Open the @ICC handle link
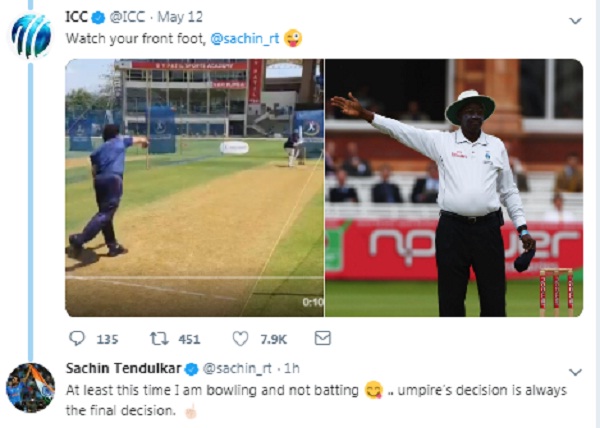This screenshot has height=428, width=600. click(x=128, y=18)
